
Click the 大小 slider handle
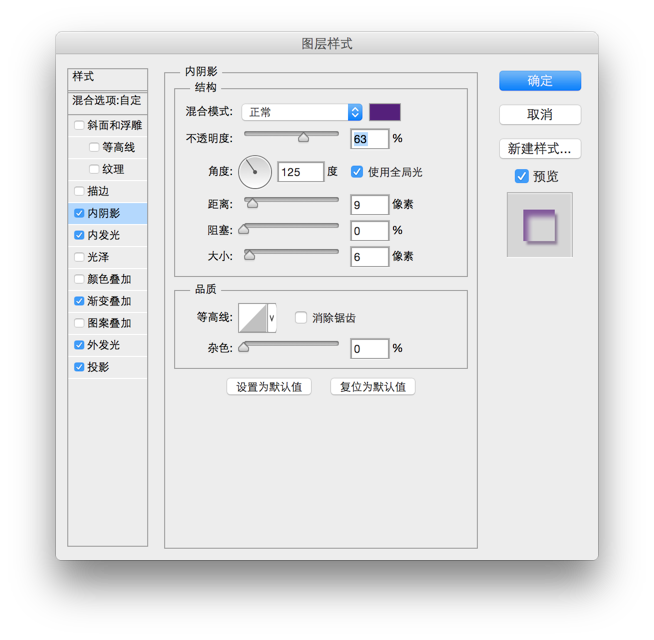[249, 255]
